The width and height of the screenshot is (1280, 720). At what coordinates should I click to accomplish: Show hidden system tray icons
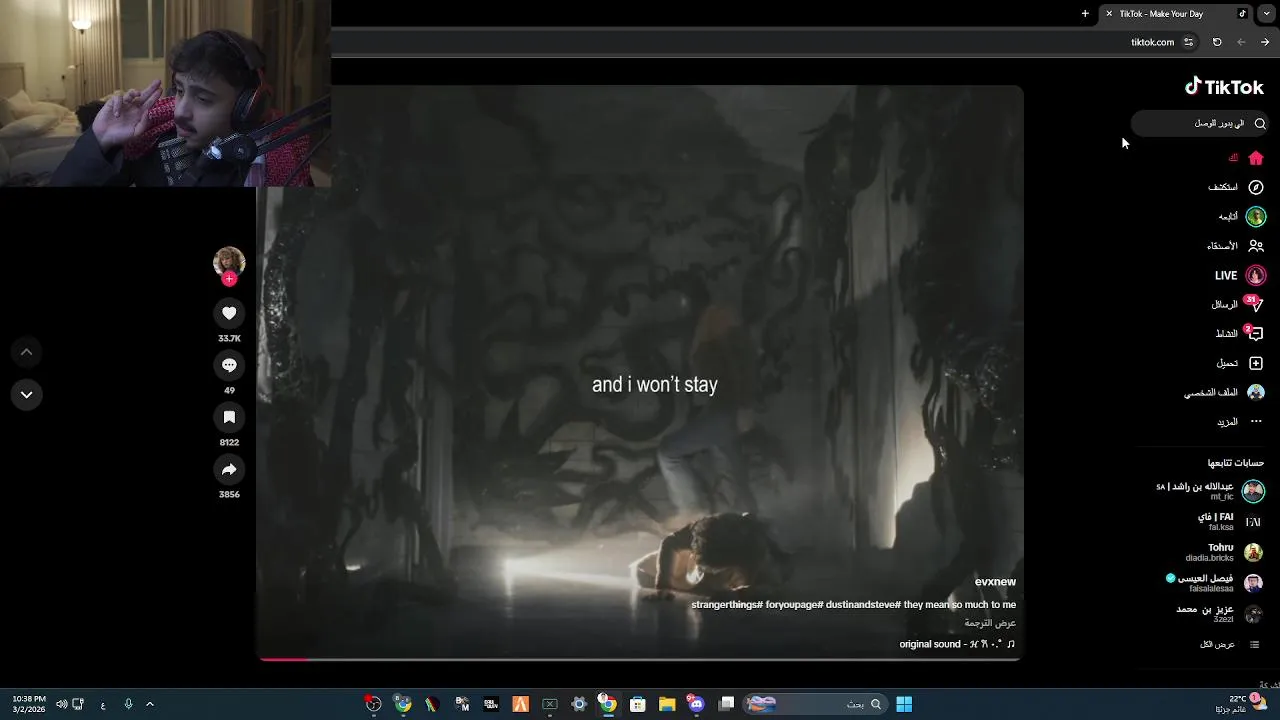[x=150, y=704]
